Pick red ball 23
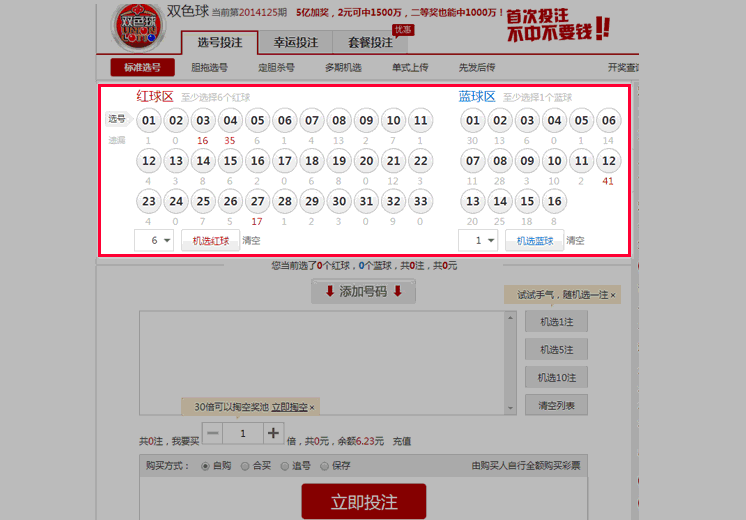 pos(149,201)
